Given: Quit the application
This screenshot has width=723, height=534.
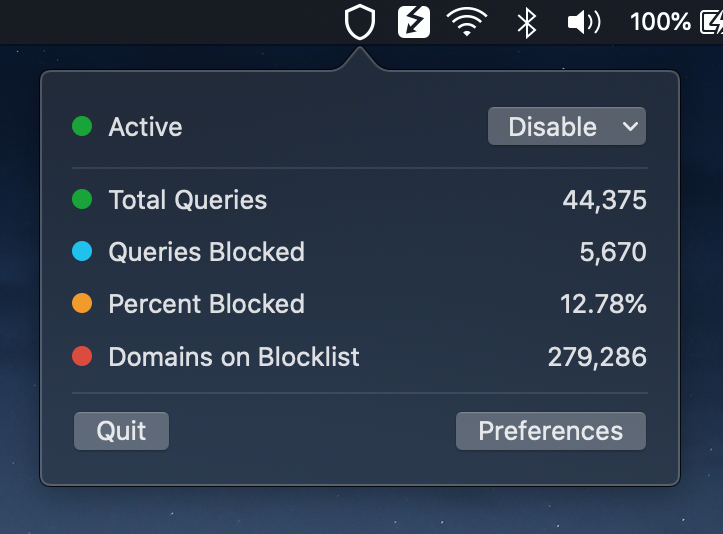Looking at the screenshot, I should [121, 431].
